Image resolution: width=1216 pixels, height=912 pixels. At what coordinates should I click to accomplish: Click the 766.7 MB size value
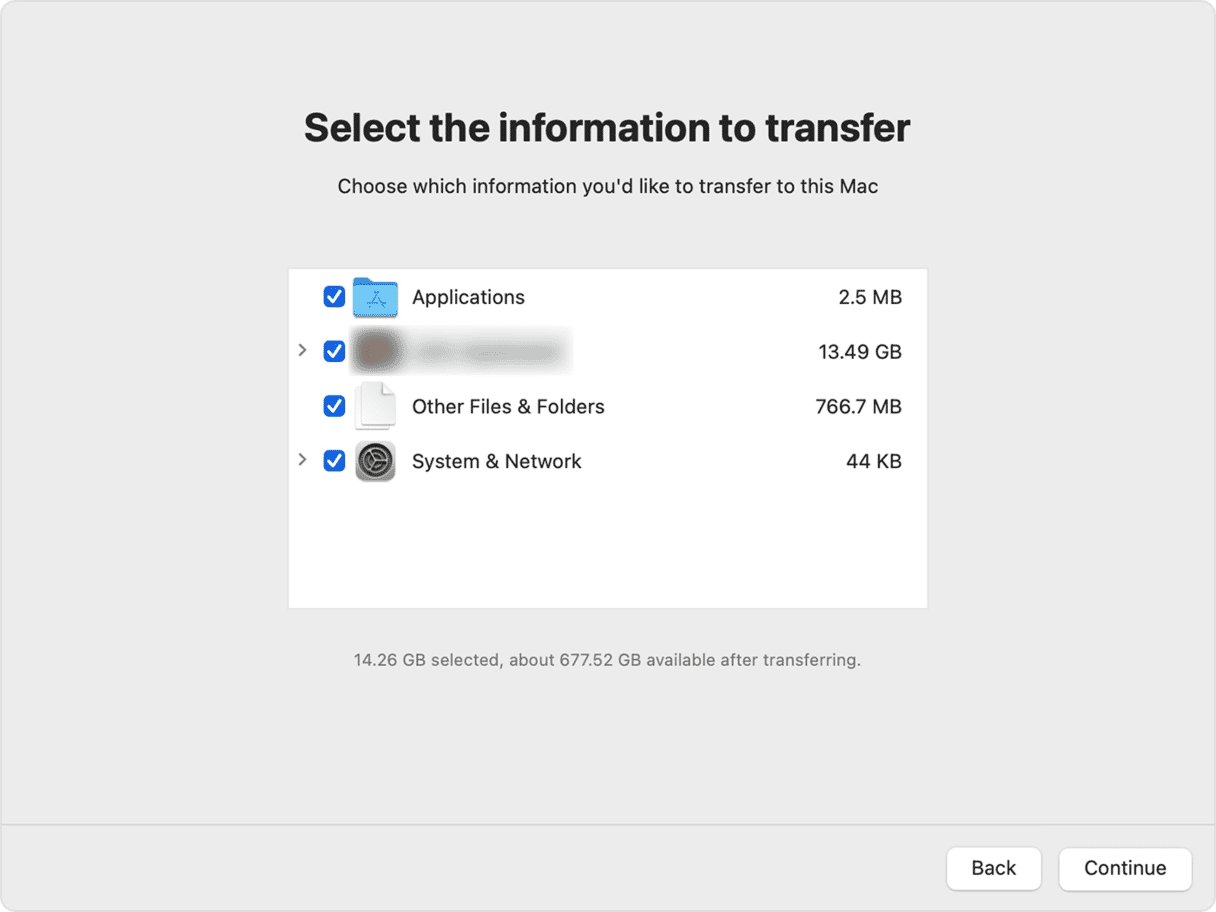coord(858,406)
